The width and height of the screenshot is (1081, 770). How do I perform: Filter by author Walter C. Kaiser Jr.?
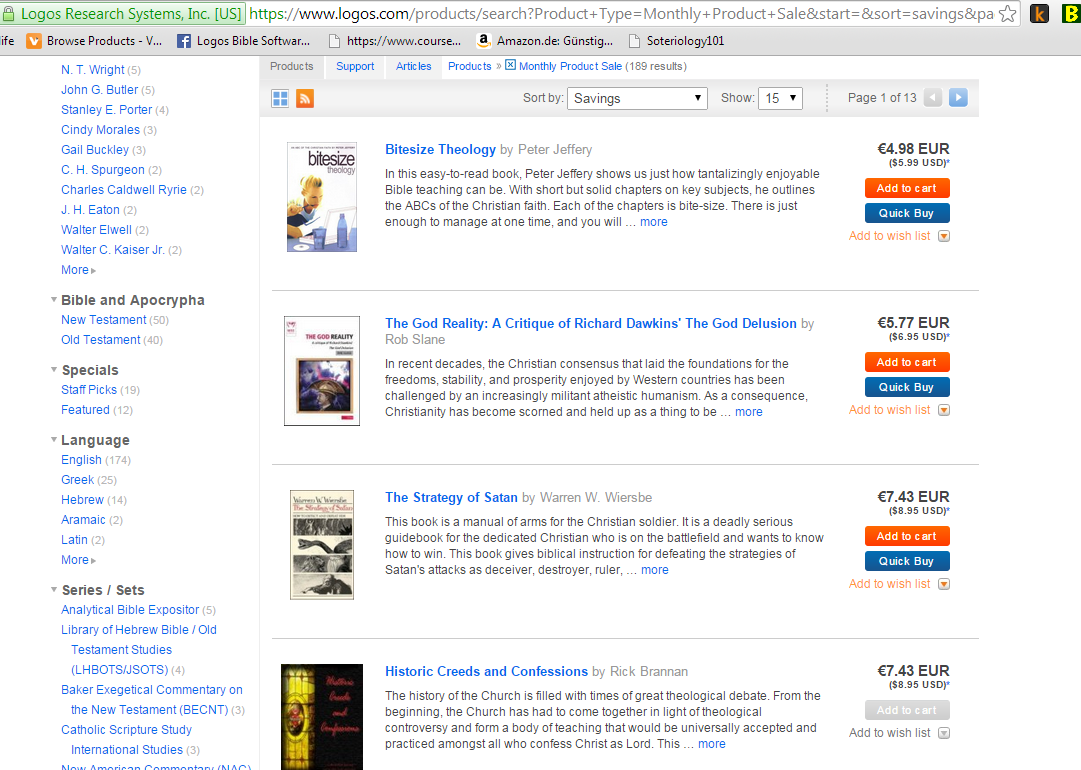pos(112,250)
